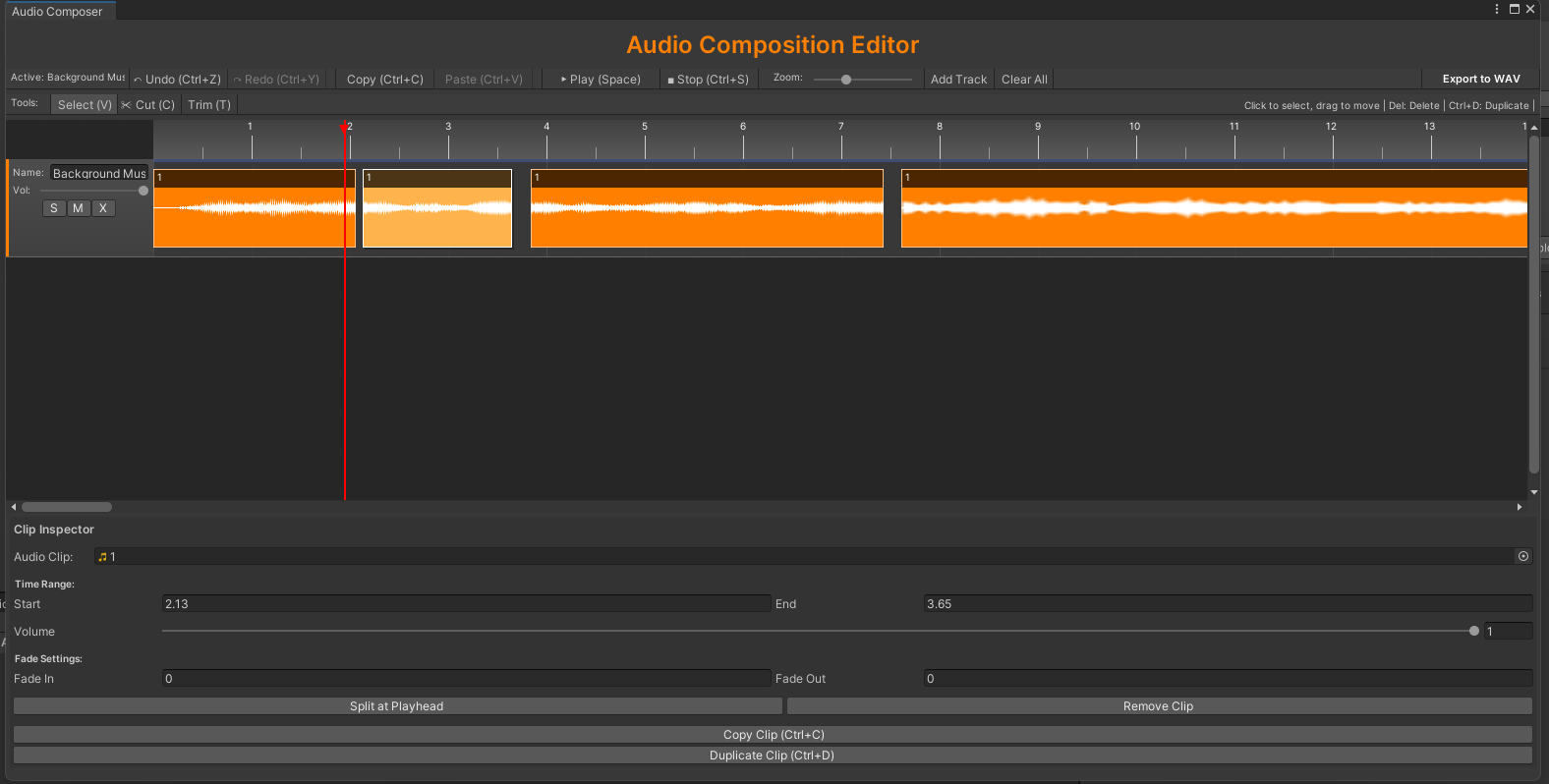Click Paste (Ctrl+V) in the toolbar
Viewport: 1549px width, 784px height.
484,80
